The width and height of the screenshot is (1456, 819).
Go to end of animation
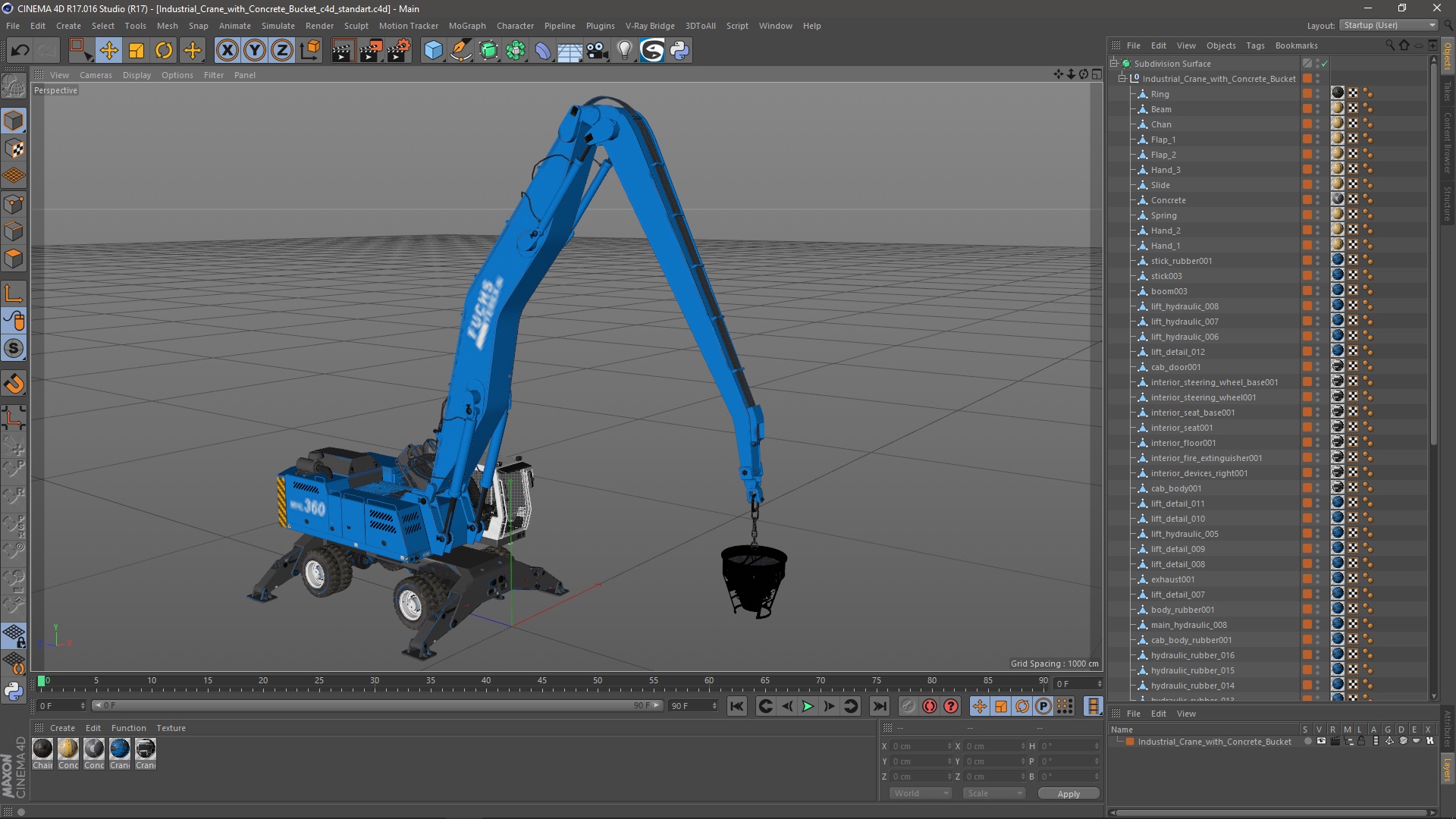(879, 706)
